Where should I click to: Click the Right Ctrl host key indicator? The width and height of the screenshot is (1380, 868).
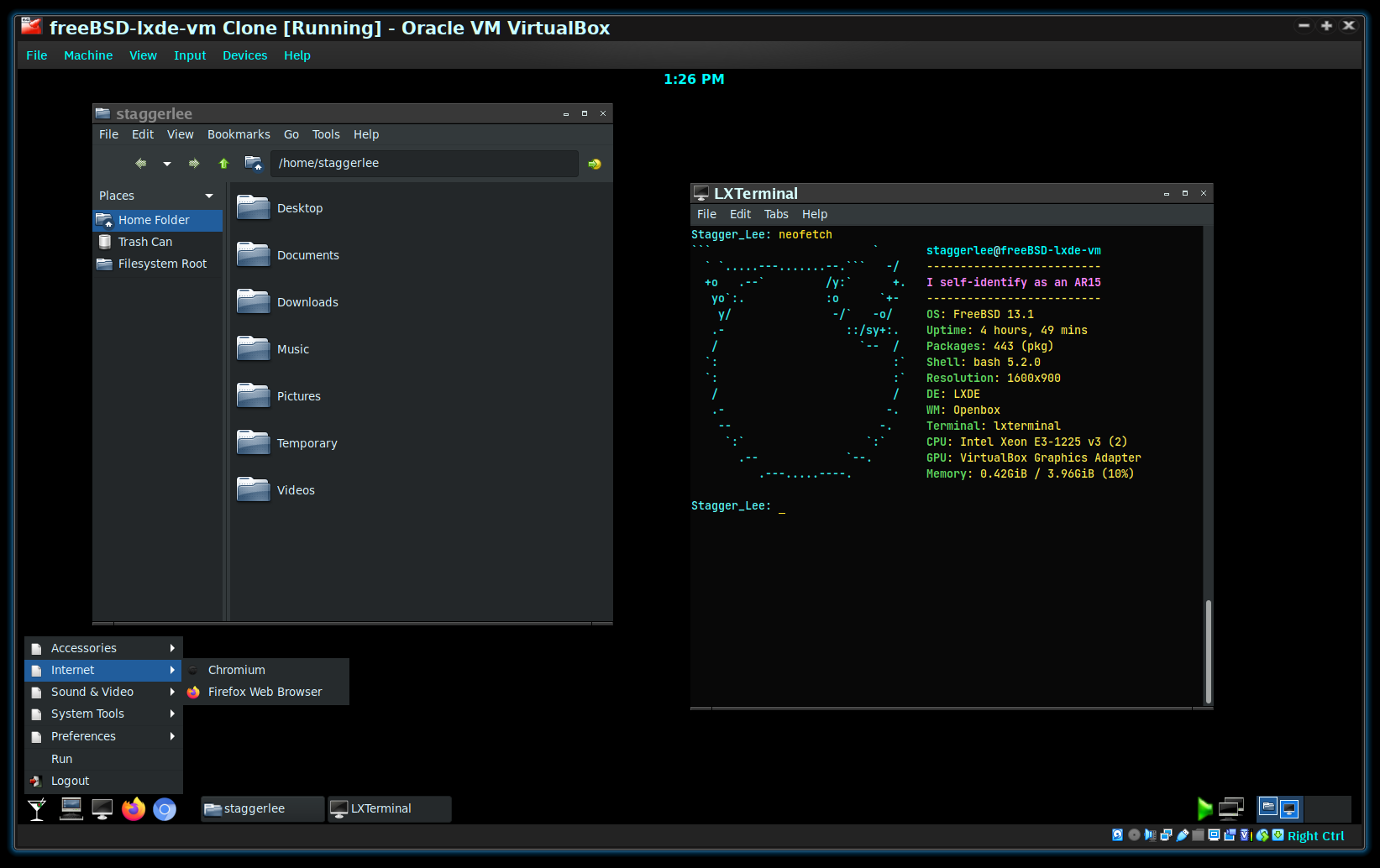click(1315, 836)
